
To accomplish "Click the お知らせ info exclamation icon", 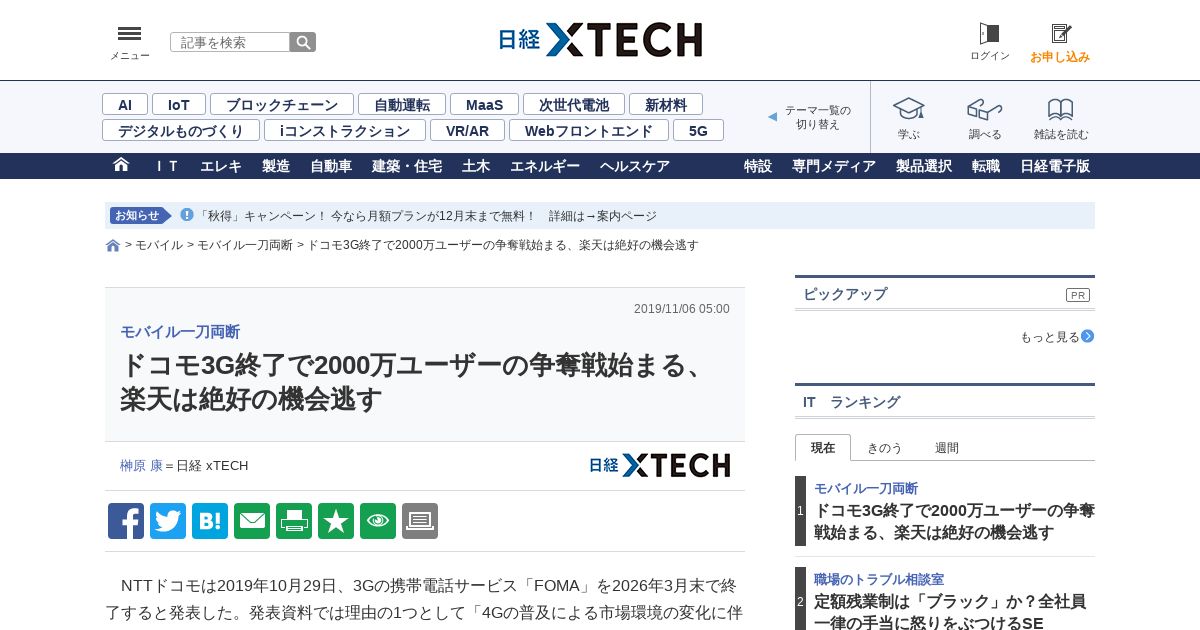I will point(187,215).
